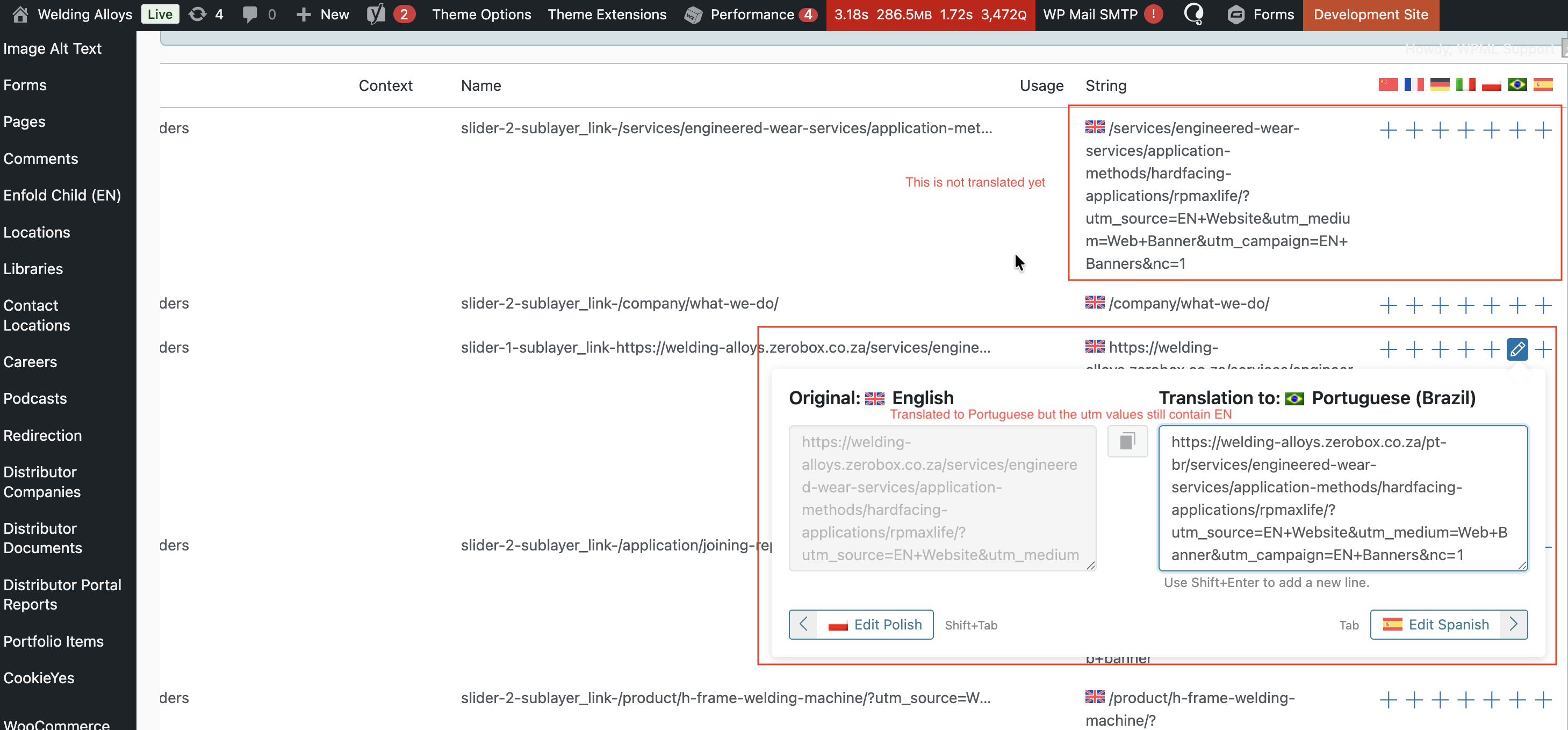Click the Live status badge
The height and width of the screenshot is (730, 1568).
[160, 14]
